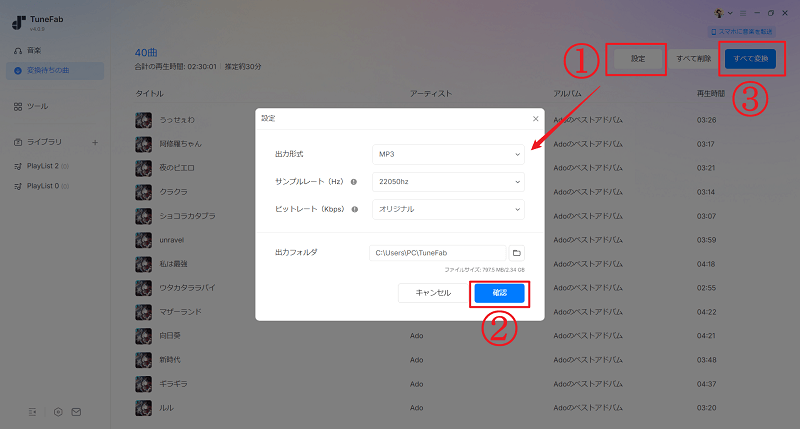Select 変換待ちの曲 in the sidebar
Screen dimensions: 800x429
[55, 70]
